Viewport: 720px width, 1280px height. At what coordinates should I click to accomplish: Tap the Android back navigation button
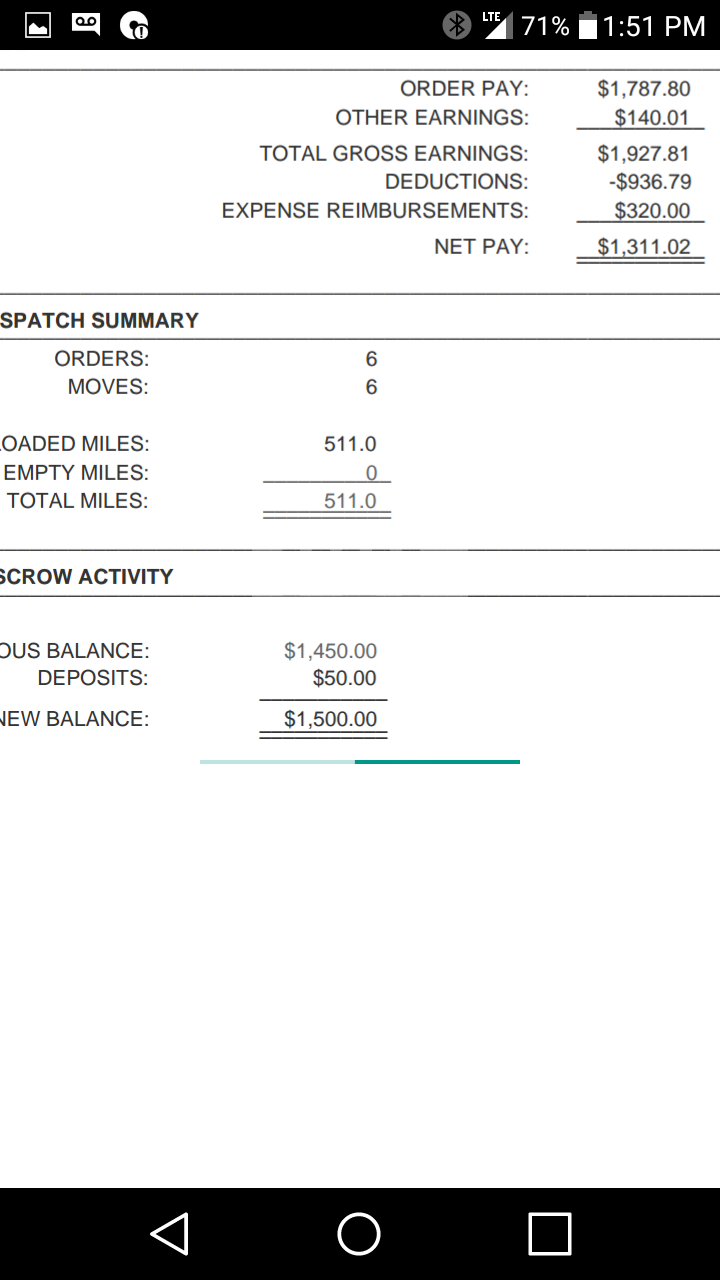170,1233
